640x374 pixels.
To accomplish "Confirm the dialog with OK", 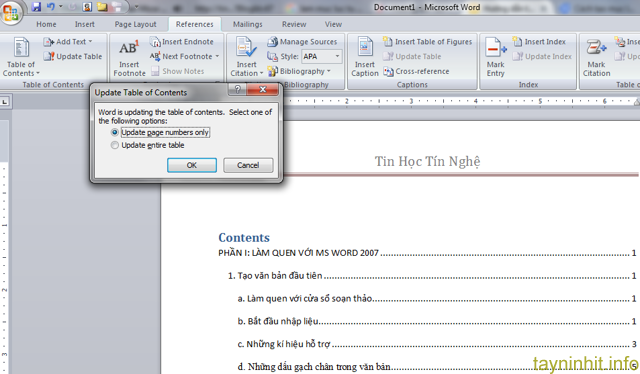I will 192,165.
